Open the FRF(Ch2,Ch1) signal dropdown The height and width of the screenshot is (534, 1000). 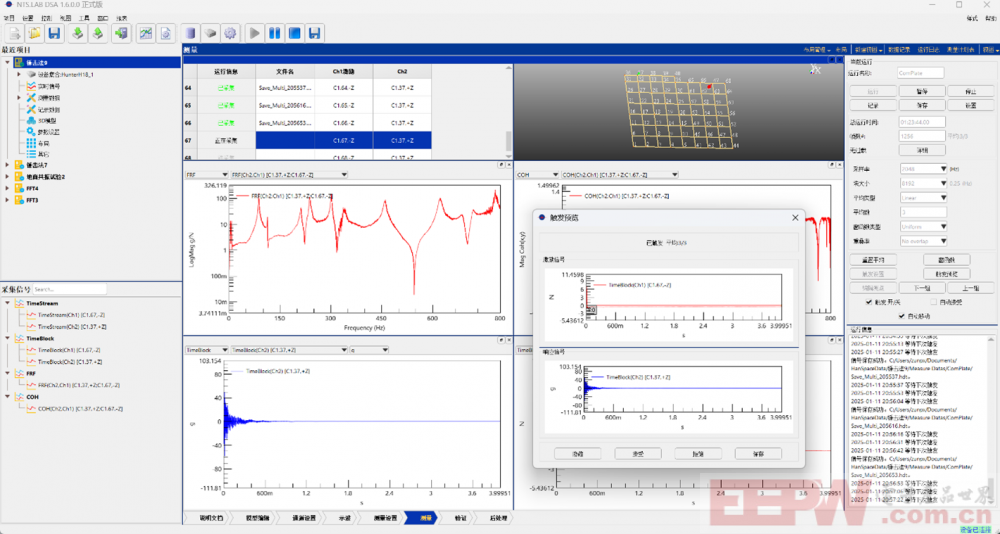(x=289, y=175)
